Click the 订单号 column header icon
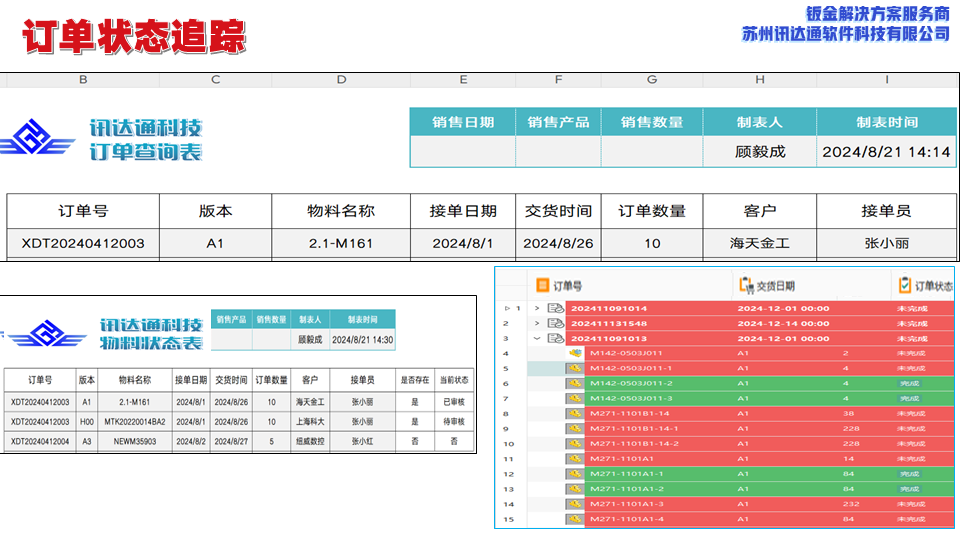This screenshot has width=960, height=540. coord(543,285)
